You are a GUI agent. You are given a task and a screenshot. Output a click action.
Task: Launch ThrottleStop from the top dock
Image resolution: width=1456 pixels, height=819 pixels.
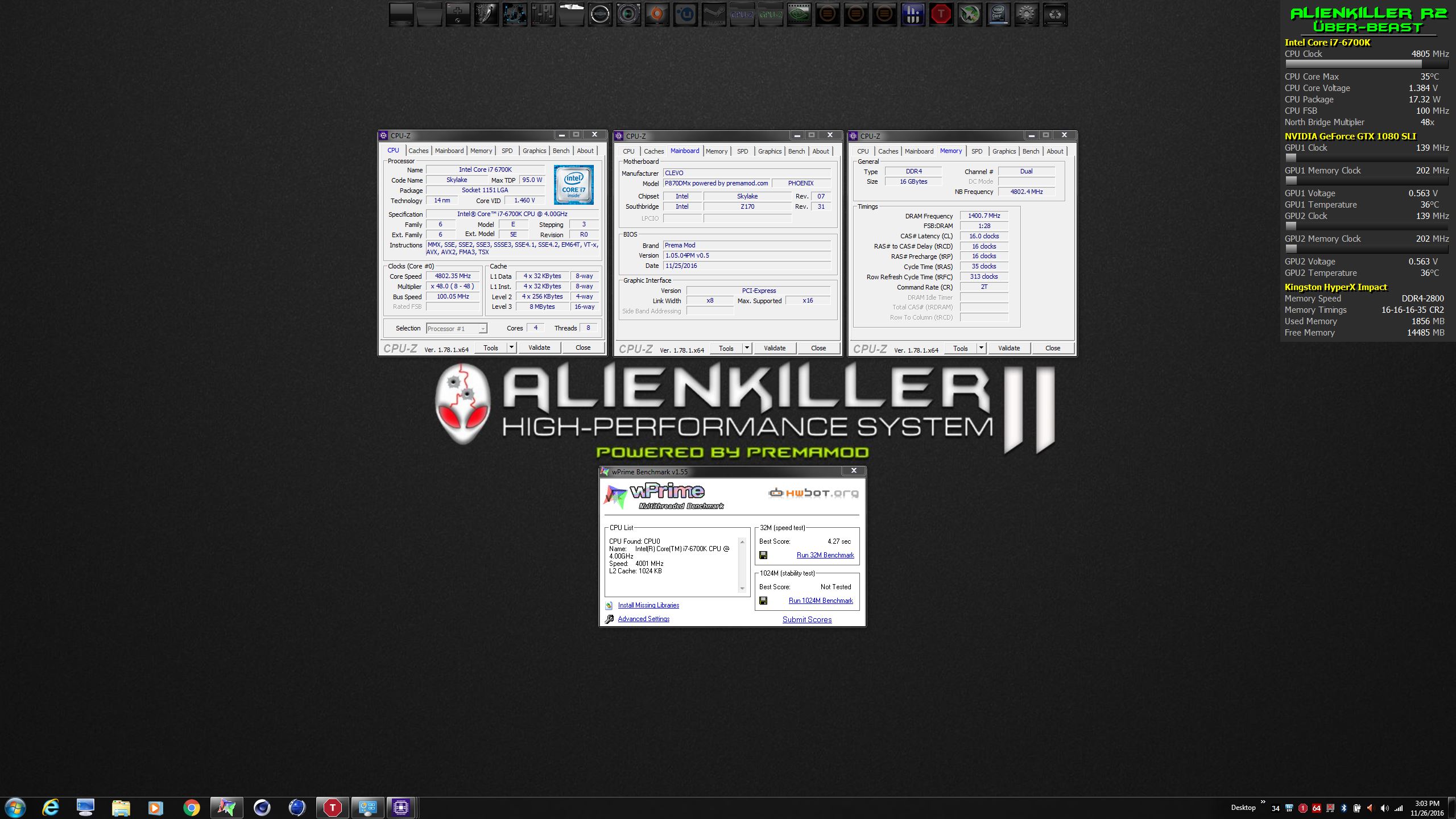(941, 14)
